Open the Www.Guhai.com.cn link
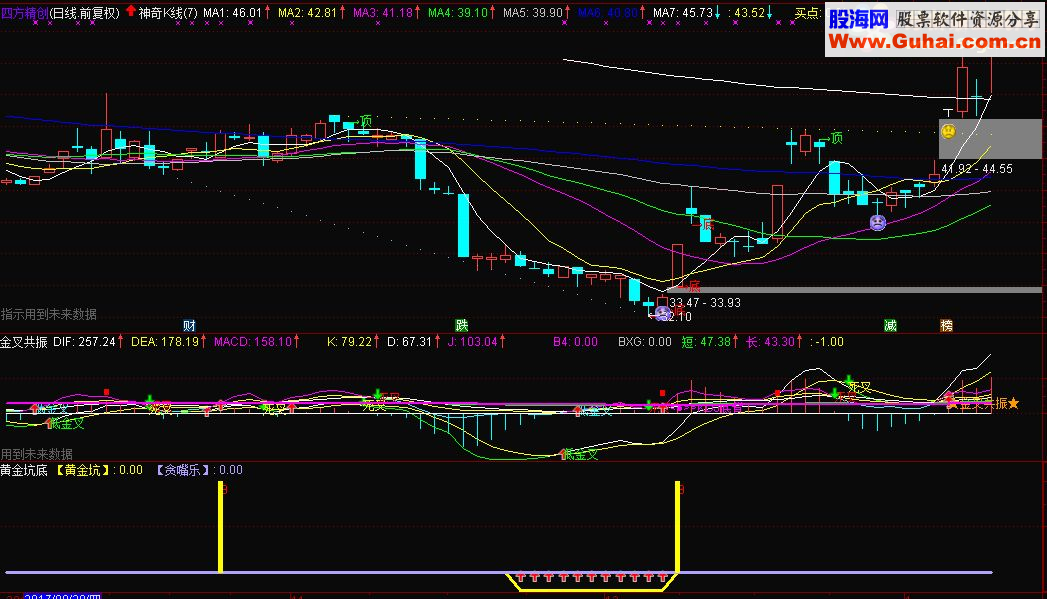The width and height of the screenshot is (1047, 599). [x=934, y=41]
